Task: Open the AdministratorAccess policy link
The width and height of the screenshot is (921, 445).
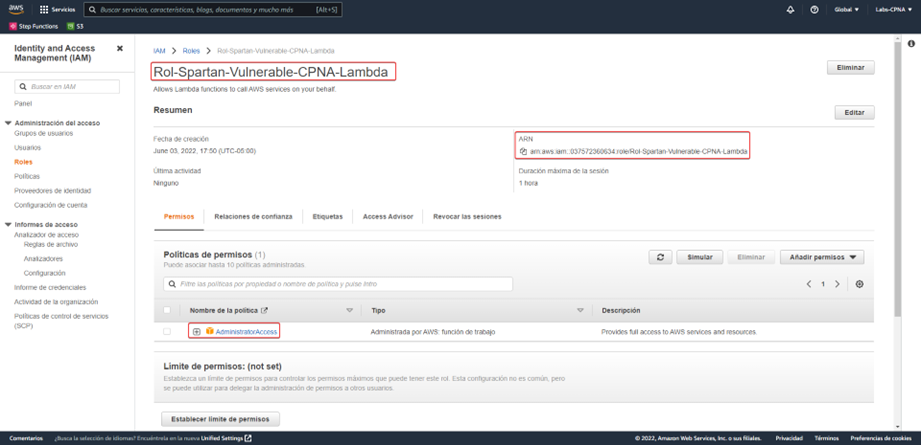Action: pos(246,332)
